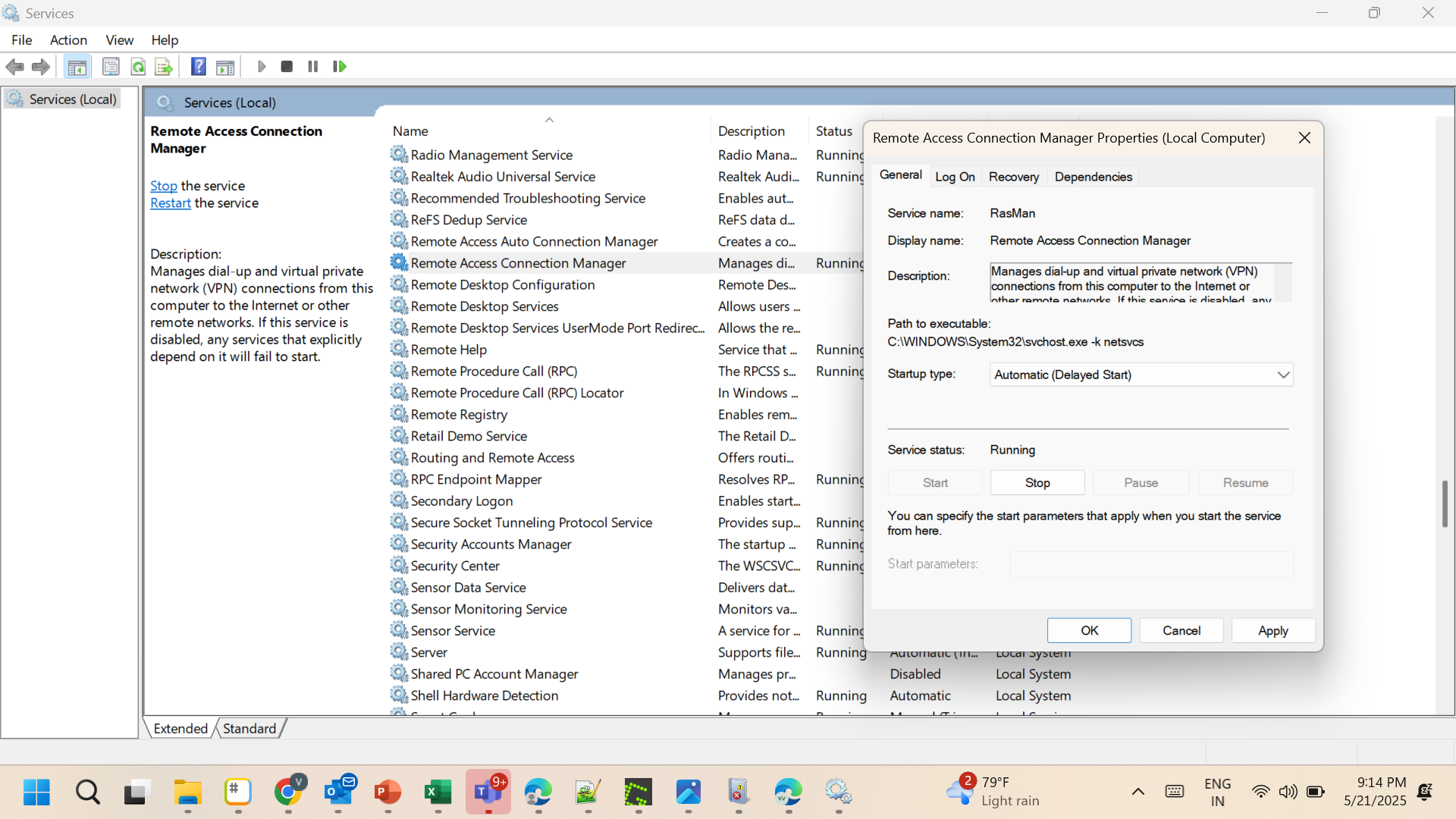Image resolution: width=1456 pixels, height=819 pixels.
Task: Open taskbar Search icon
Action: pyautogui.click(x=87, y=792)
